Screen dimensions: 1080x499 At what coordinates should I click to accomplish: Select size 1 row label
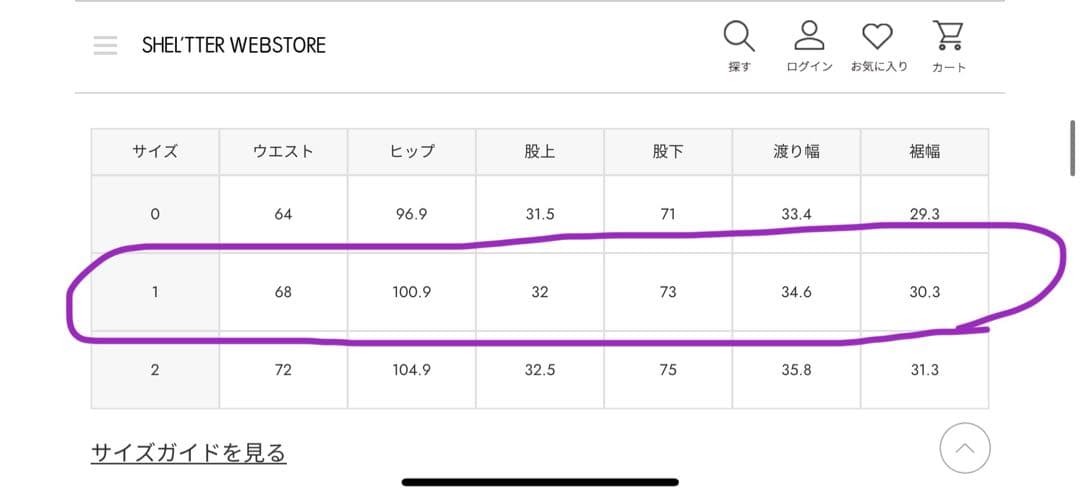click(155, 292)
